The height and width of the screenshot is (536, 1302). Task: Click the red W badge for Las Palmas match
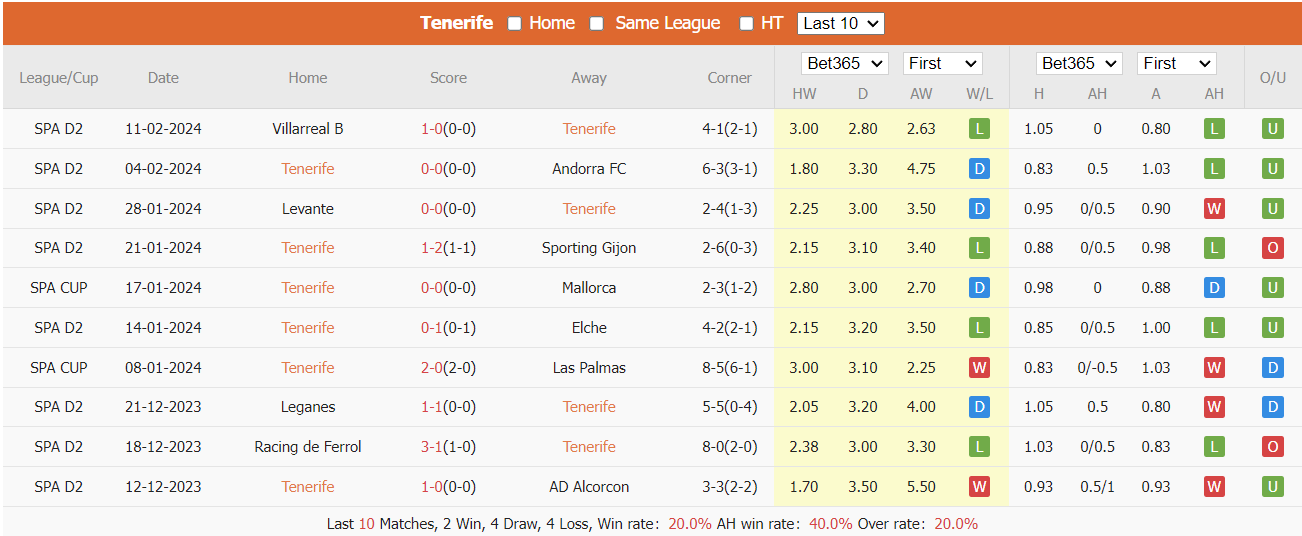(979, 368)
